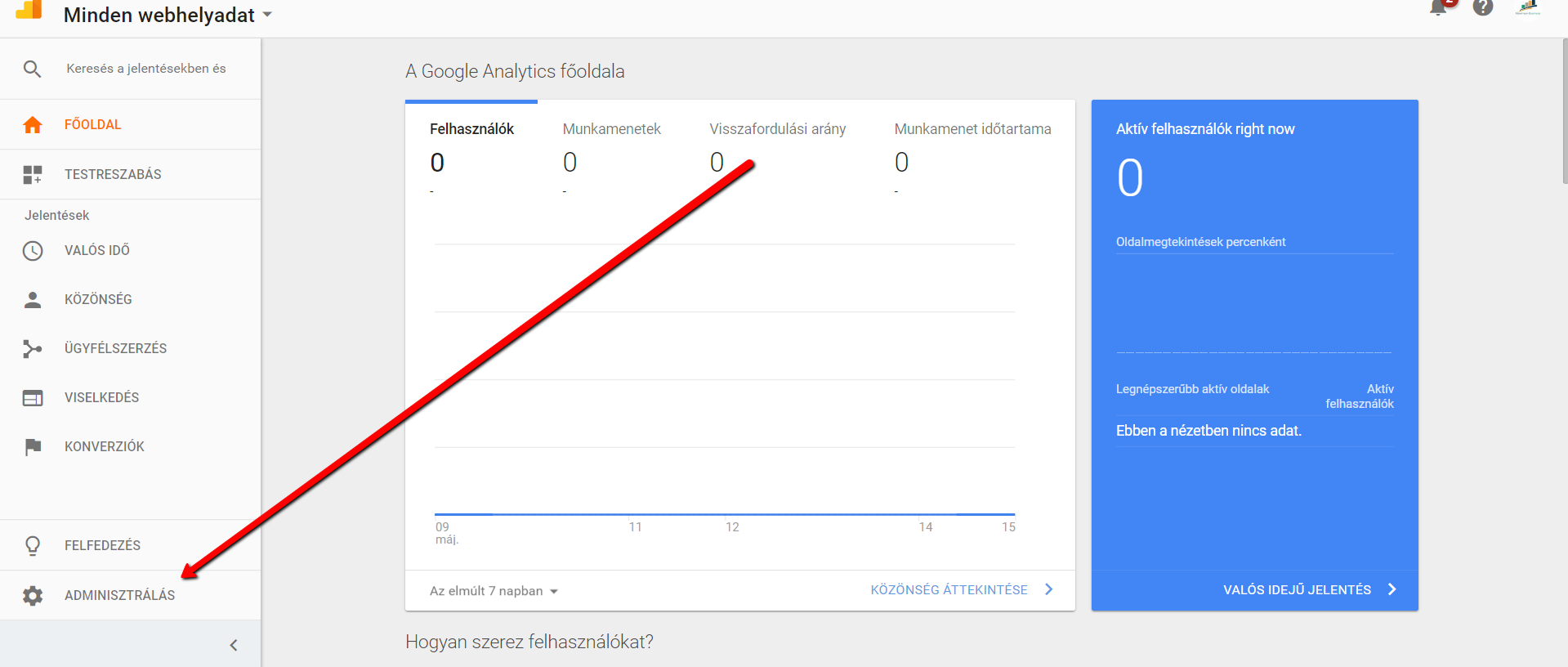This screenshot has height=667, width=1568.
Task: Open the Valós idő clock icon
Action: pyautogui.click(x=33, y=250)
